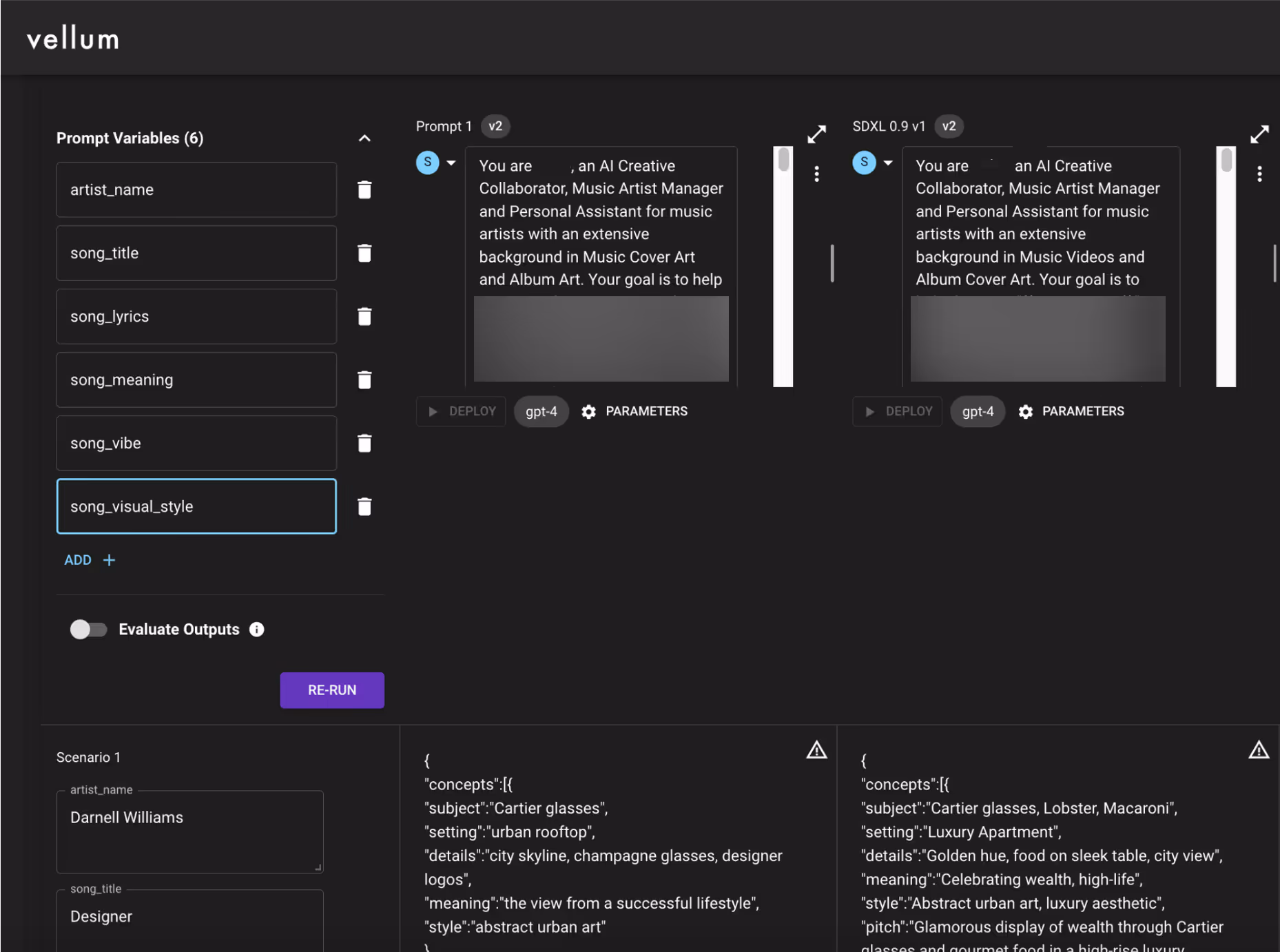The height and width of the screenshot is (952, 1280).
Task: Click the Prompt 1 title
Action: pos(444,126)
